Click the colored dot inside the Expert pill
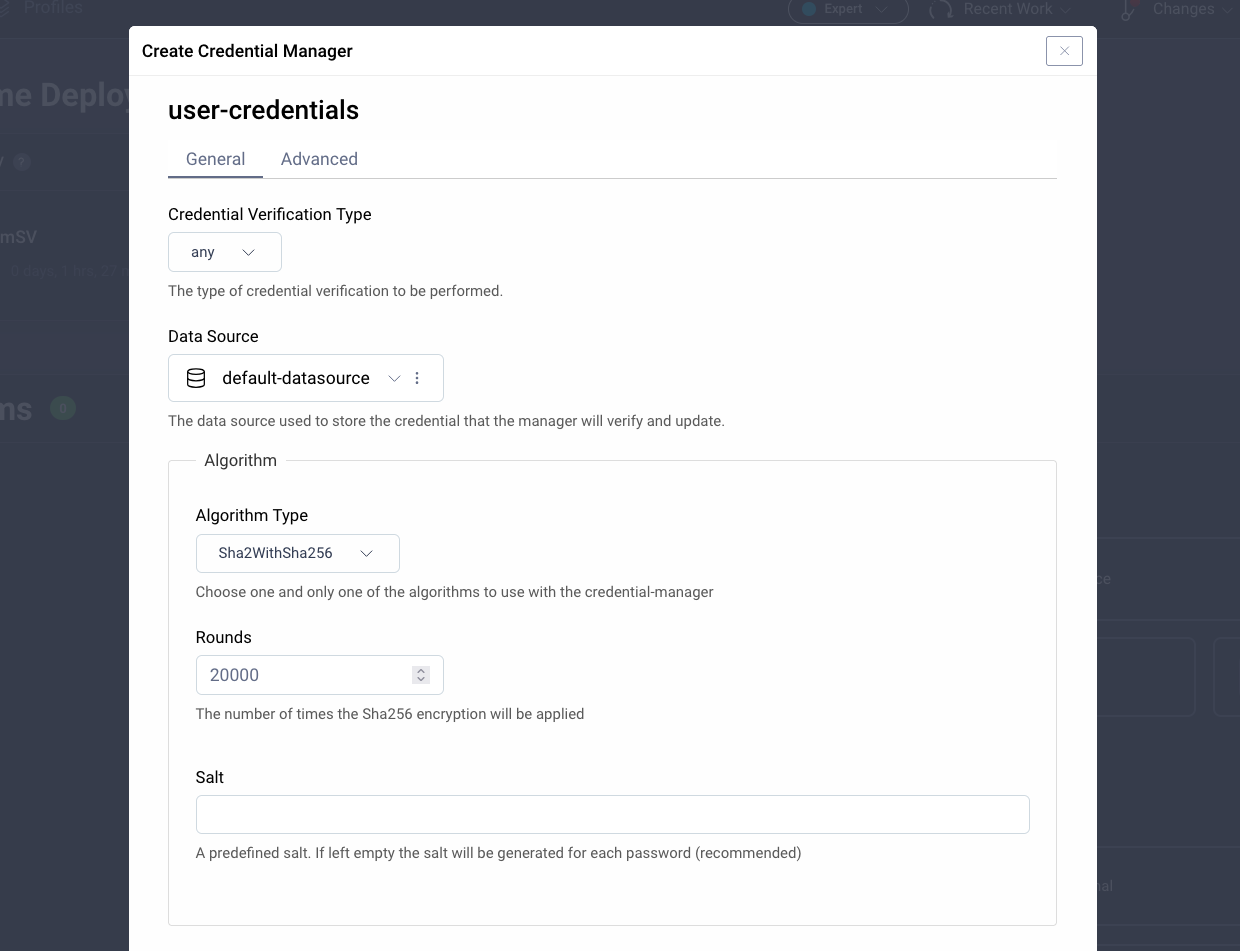The height and width of the screenshot is (951, 1240). coord(810,9)
